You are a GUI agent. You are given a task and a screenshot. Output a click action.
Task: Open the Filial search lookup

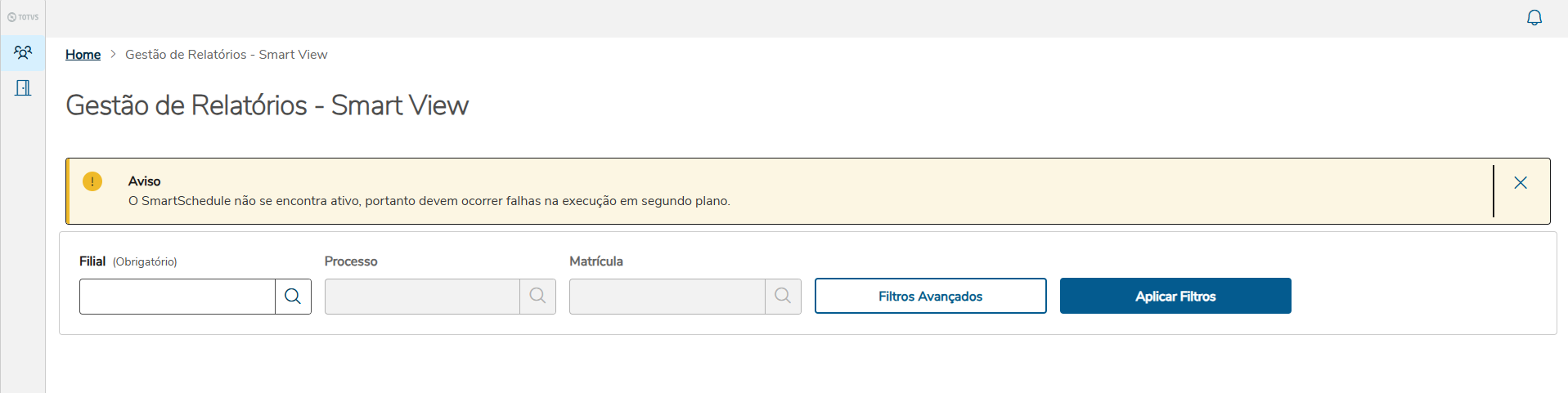pos(293,297)
